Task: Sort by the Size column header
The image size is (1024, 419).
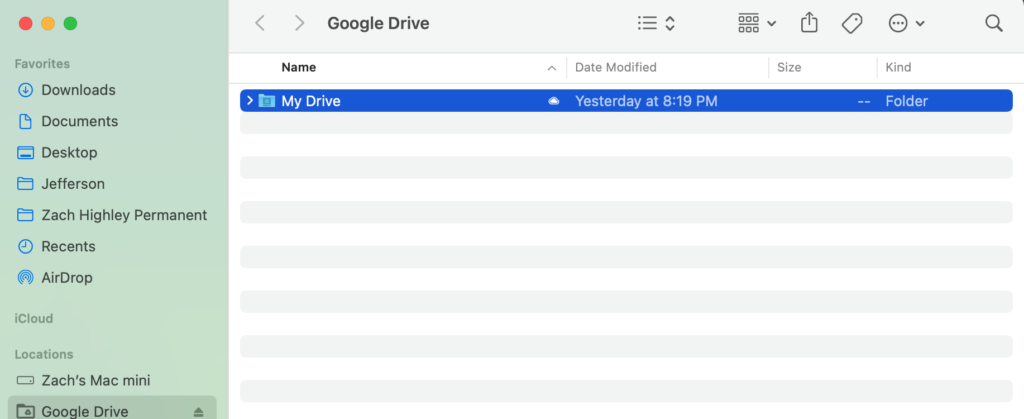Action: click(x=789, y=67)
